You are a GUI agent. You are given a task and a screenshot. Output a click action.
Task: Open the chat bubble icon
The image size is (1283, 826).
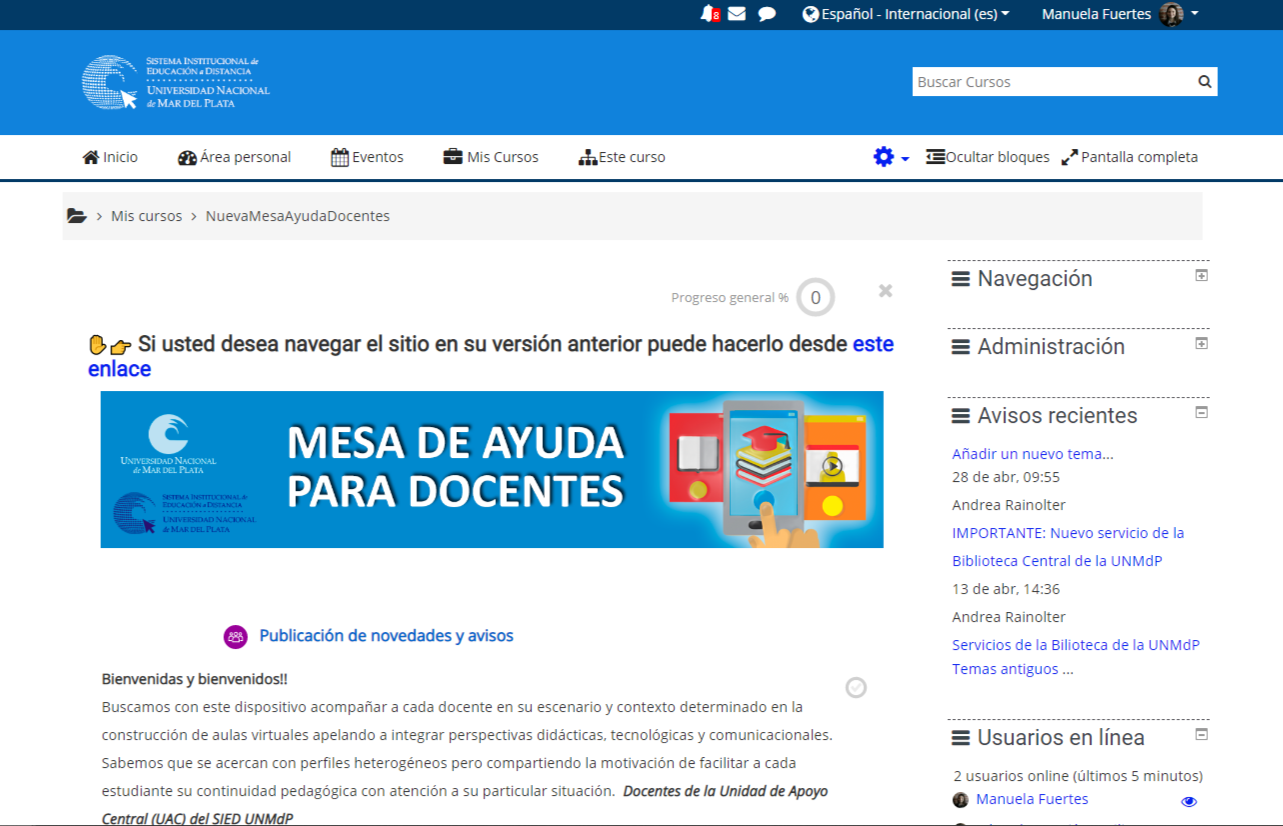tap(767, 14)
